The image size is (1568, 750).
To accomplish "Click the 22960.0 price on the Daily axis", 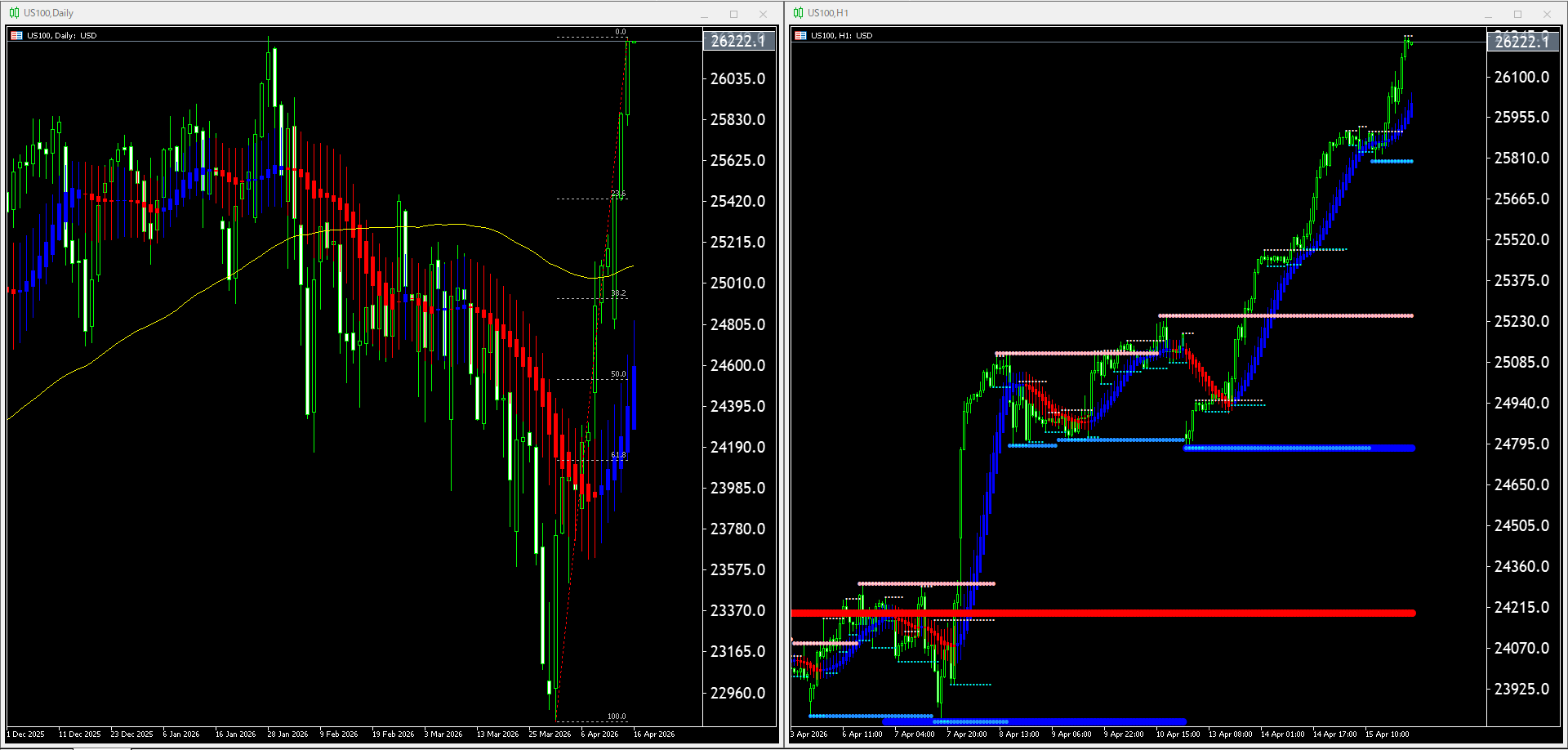I will 737,693.
